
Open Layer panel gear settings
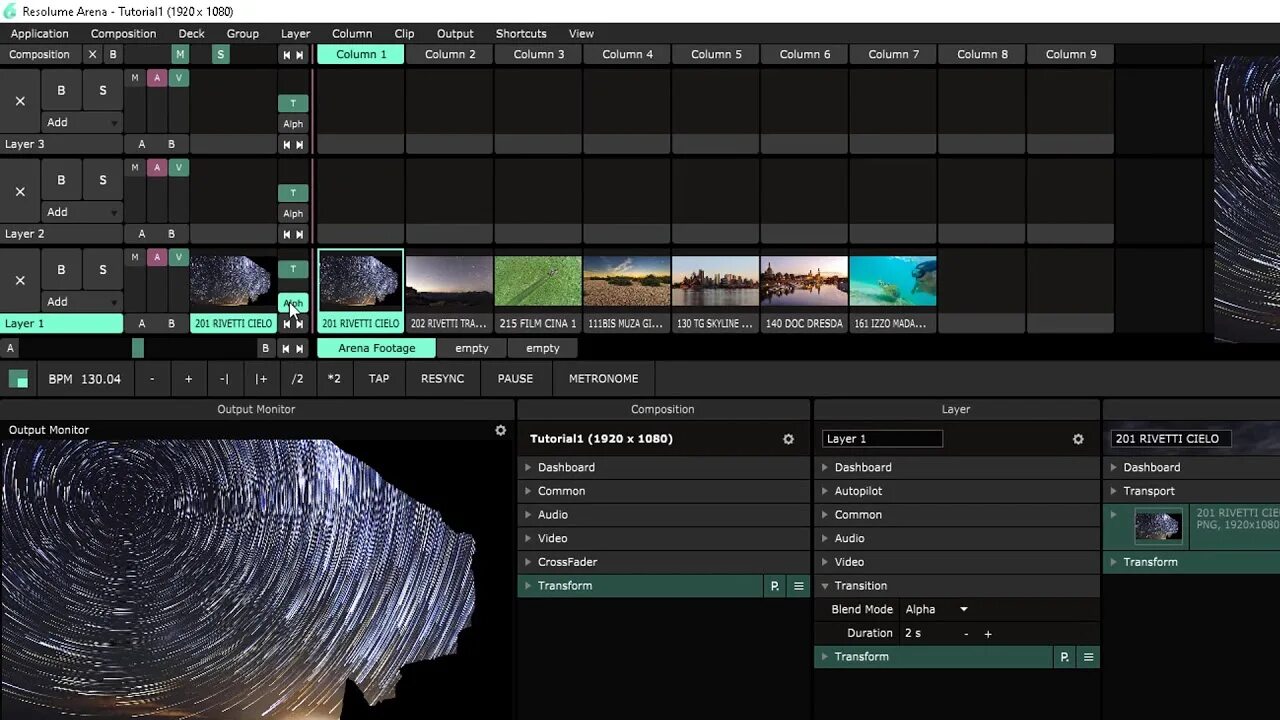click(x=1078, y=439)
